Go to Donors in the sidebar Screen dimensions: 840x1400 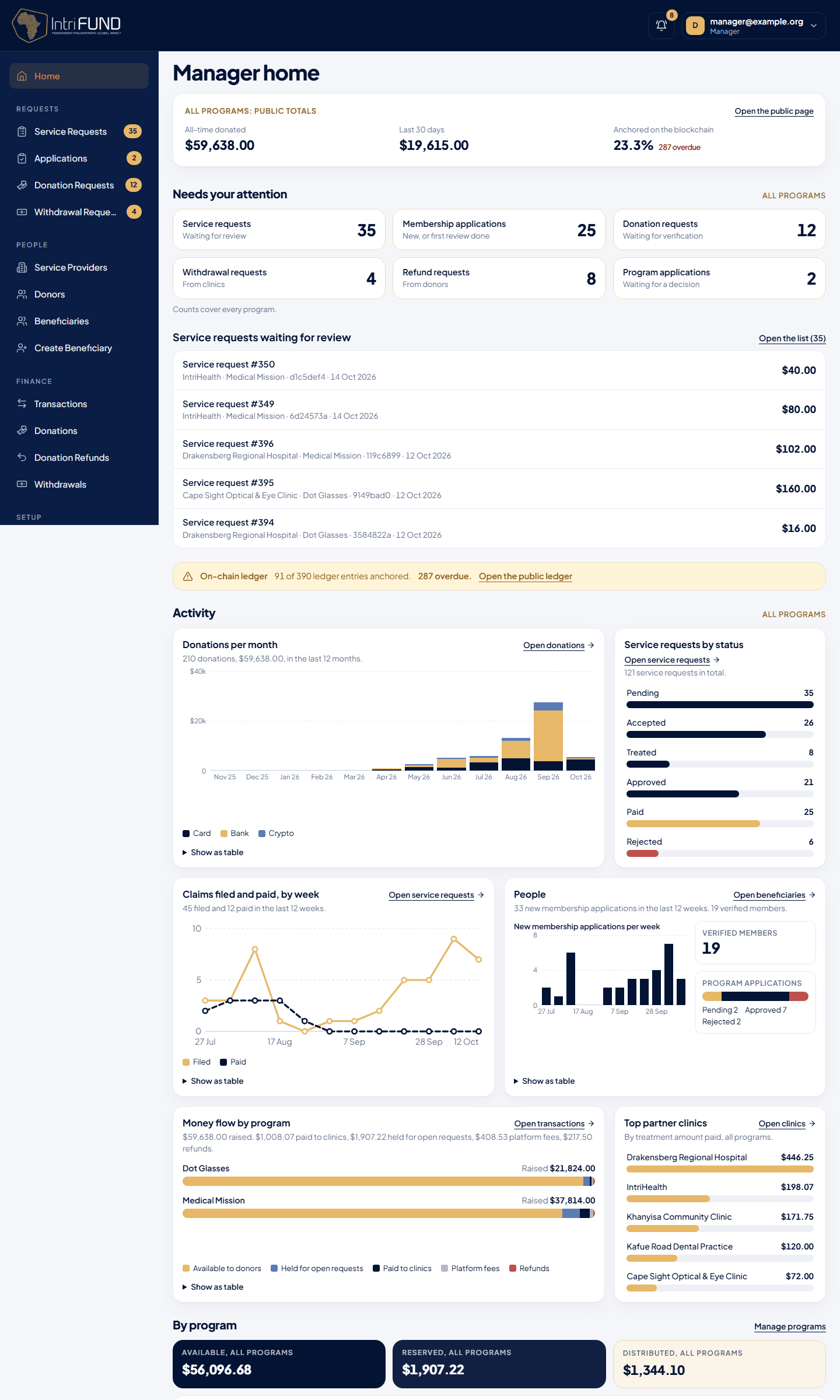(x=79, y=294)
